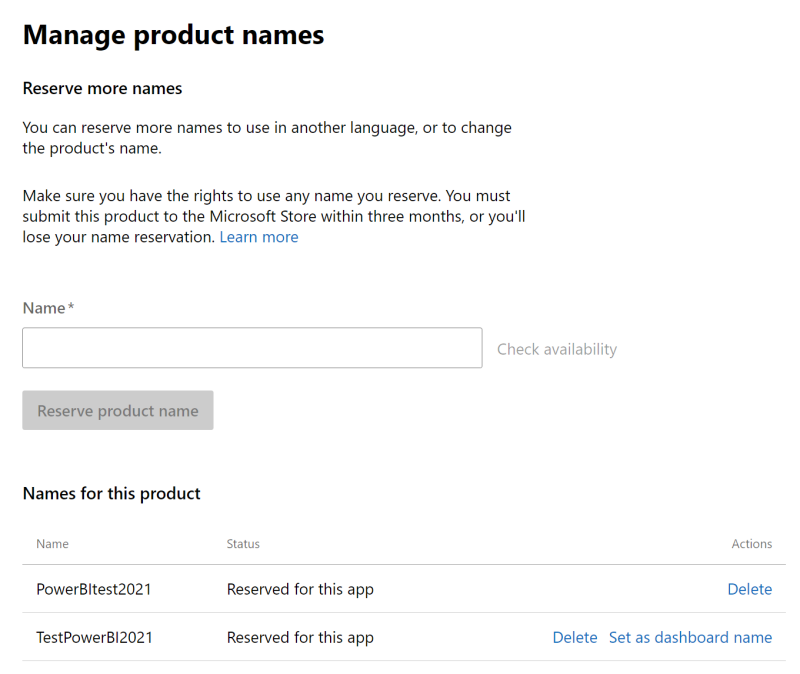Click Check availability next to name field

pyautogui.click(x=557, y=349)
